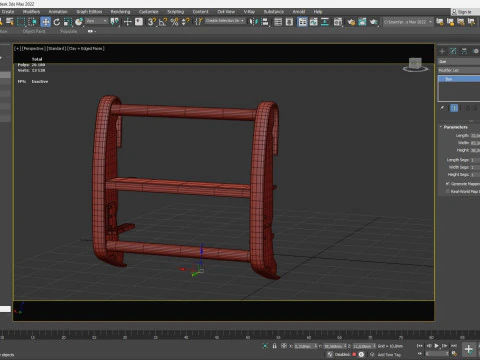Open the Curve Editor
This screenshot has height=360, width=480.
click(x=314, y=22)
